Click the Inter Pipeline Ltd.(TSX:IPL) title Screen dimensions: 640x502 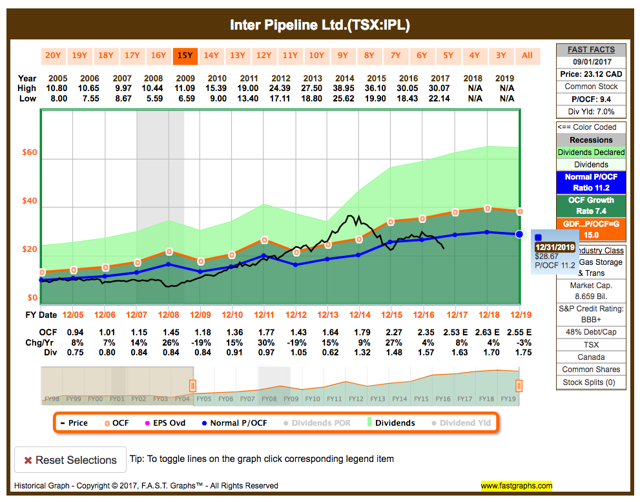coord(320,25)
